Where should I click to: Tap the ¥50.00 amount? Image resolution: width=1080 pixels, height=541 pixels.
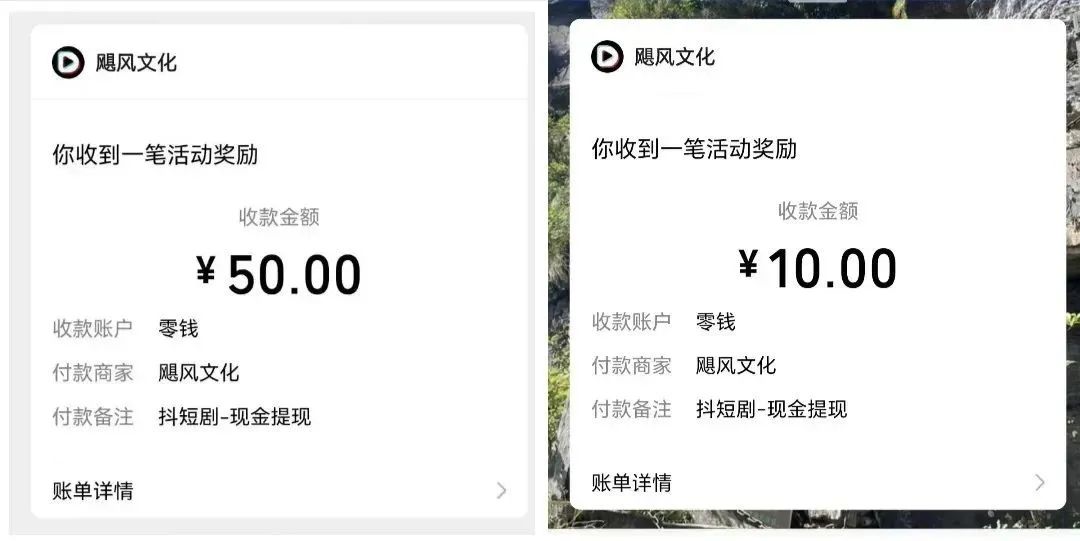point(279,274)
